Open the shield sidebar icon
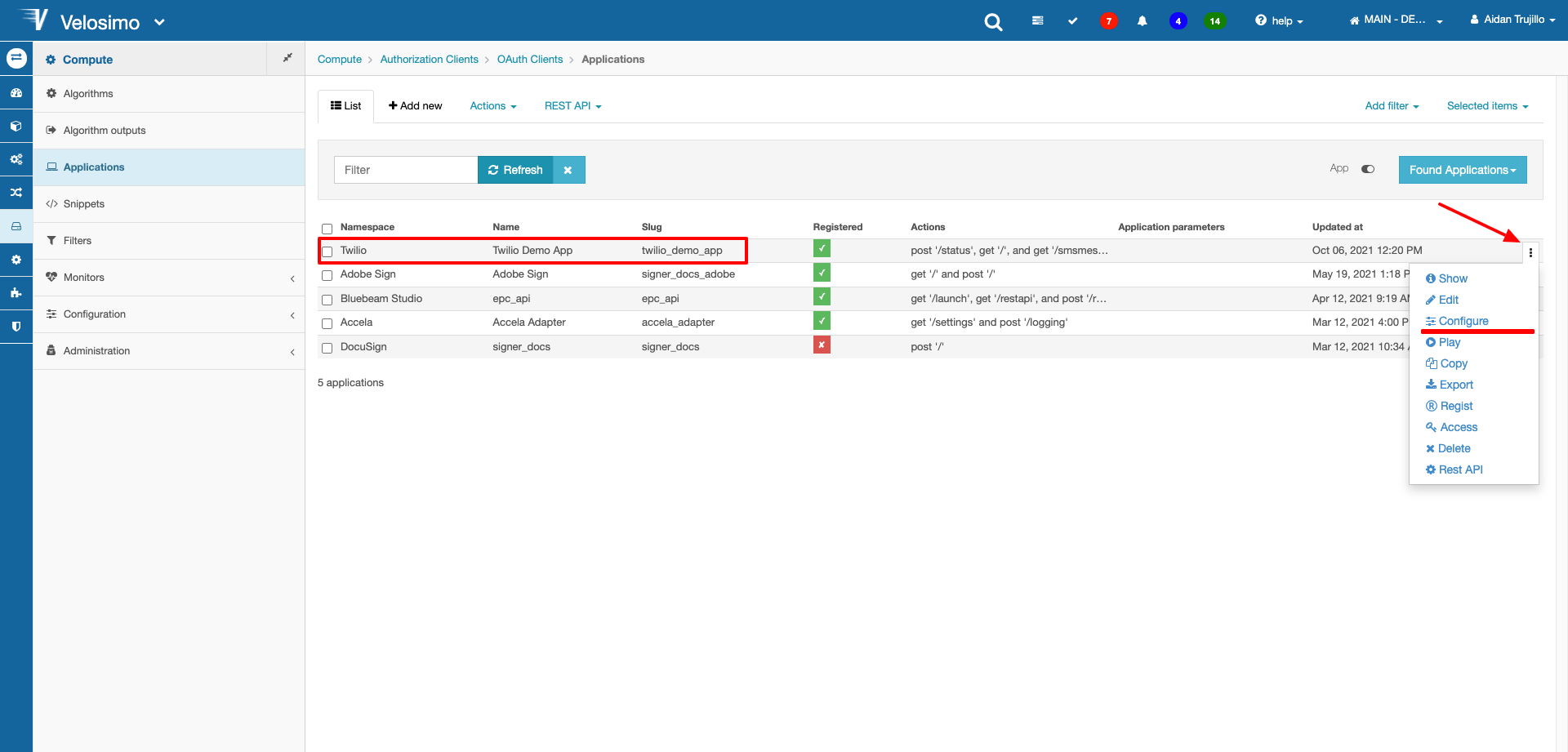This screenshot has height=752, width=1568. coord(16,327)
